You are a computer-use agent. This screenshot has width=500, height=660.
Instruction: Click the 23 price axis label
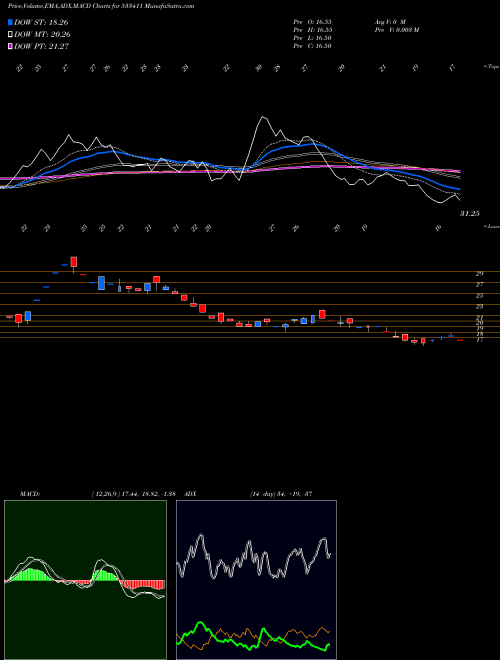[x=479, y=307]
